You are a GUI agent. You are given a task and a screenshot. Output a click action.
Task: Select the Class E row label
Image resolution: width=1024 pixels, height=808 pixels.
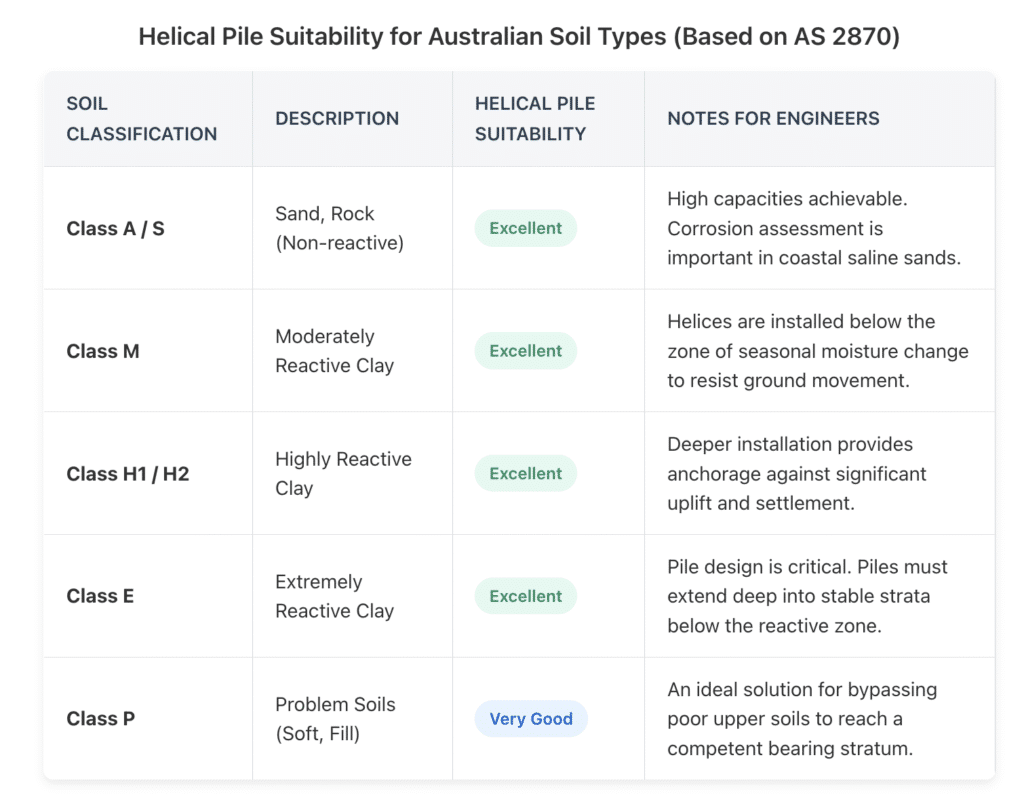point(100,596)
